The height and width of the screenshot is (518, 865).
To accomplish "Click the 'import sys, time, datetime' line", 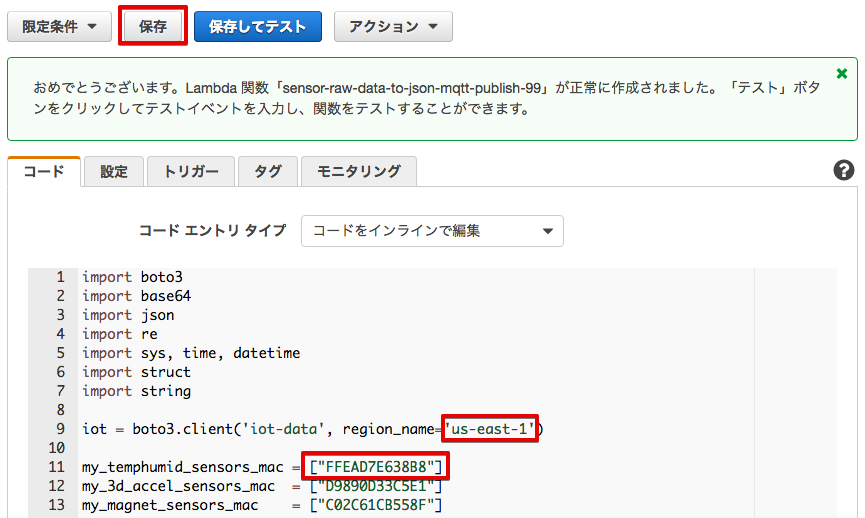I will tap(191, 353).
